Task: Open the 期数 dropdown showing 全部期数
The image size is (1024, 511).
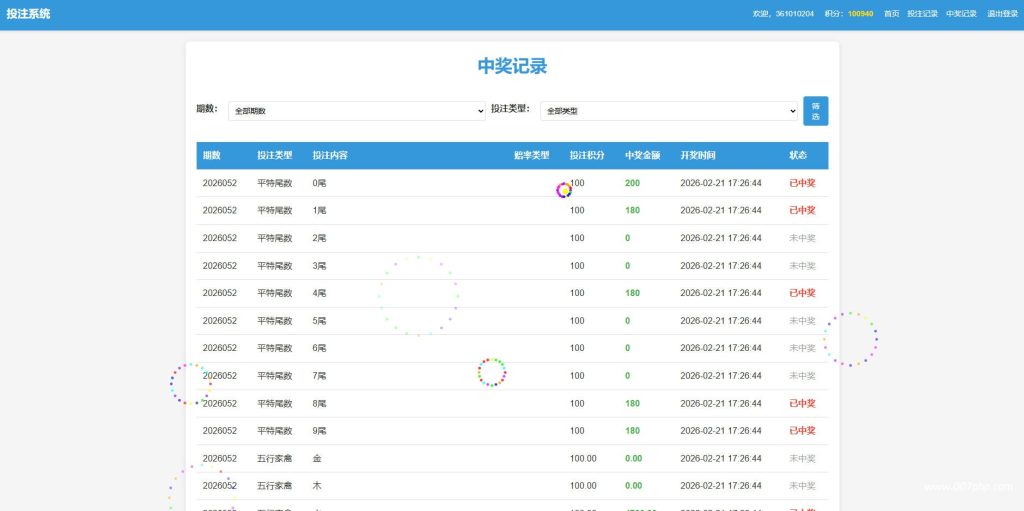Action: [x=357, y=111]
